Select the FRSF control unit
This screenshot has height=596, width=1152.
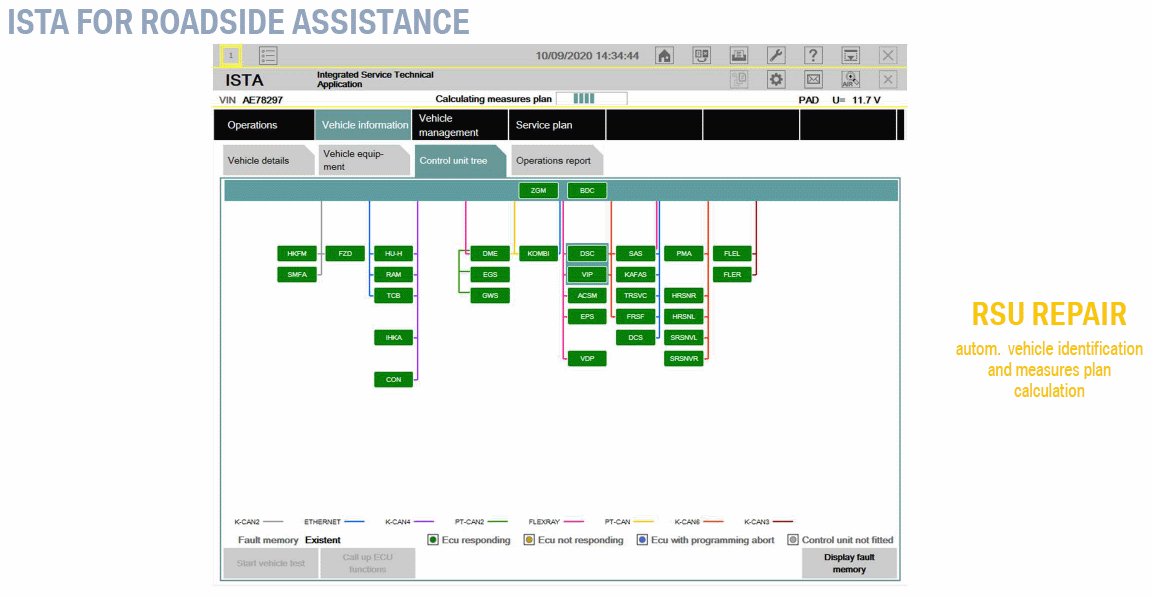click(x=636, y=317)
